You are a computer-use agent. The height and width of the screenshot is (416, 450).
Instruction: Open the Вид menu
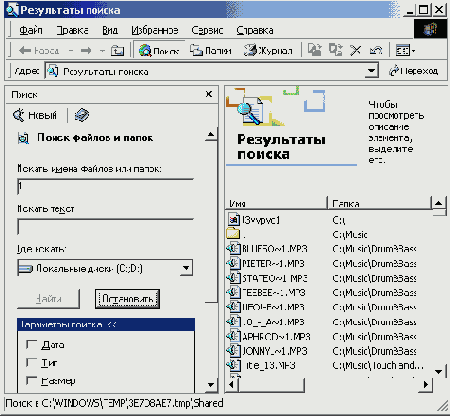coord(110,30)
